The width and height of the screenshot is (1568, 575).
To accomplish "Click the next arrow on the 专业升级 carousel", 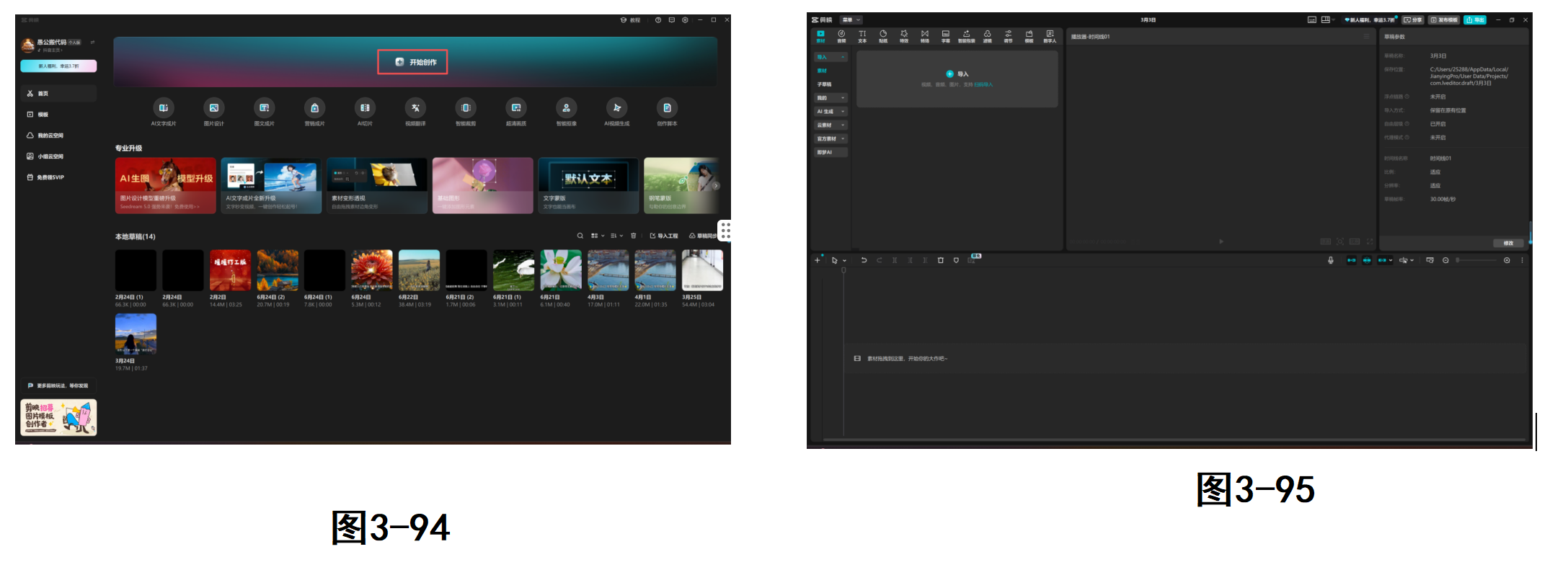I will [716, 186].
